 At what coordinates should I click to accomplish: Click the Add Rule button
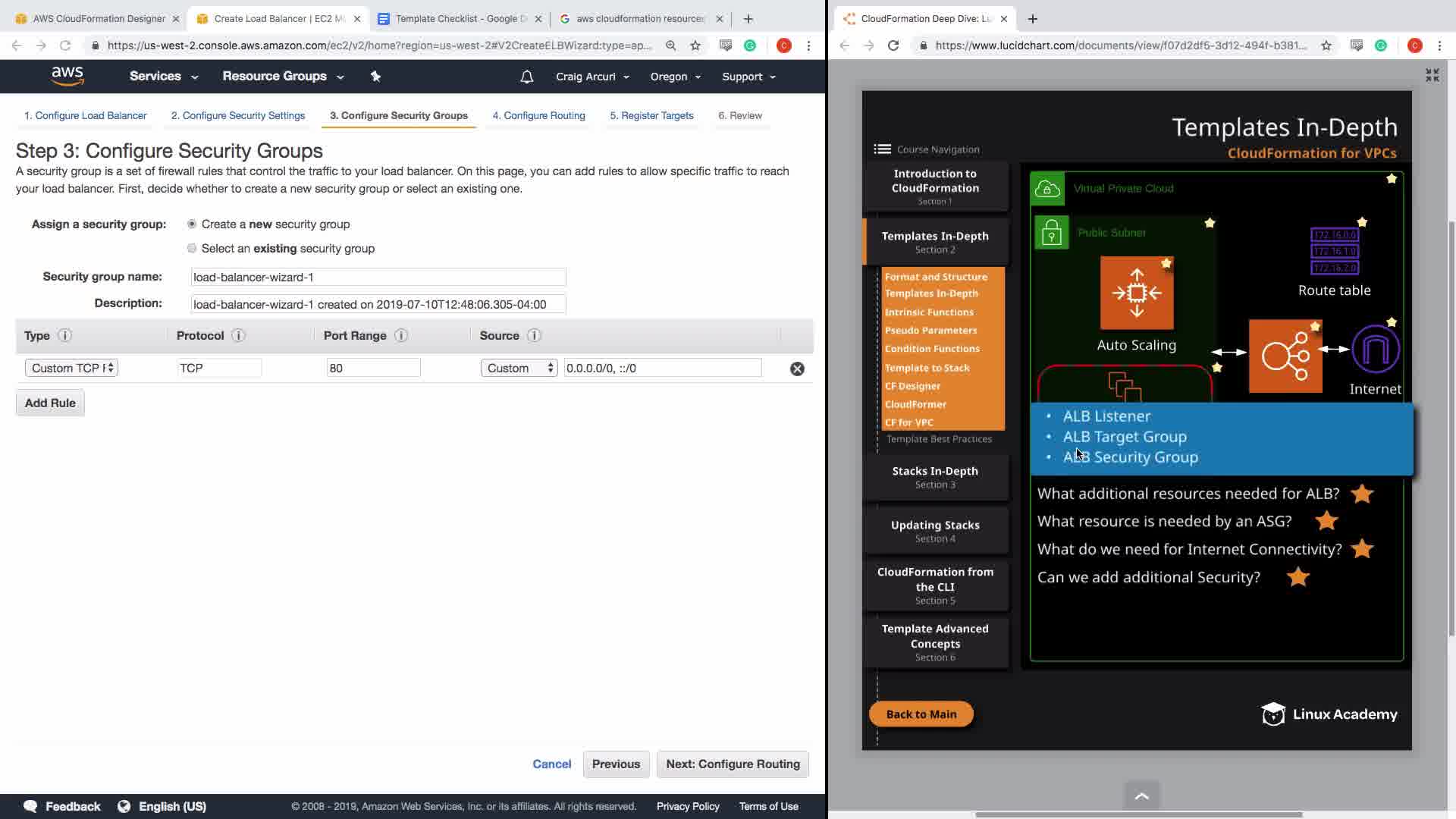pos(50,403)
